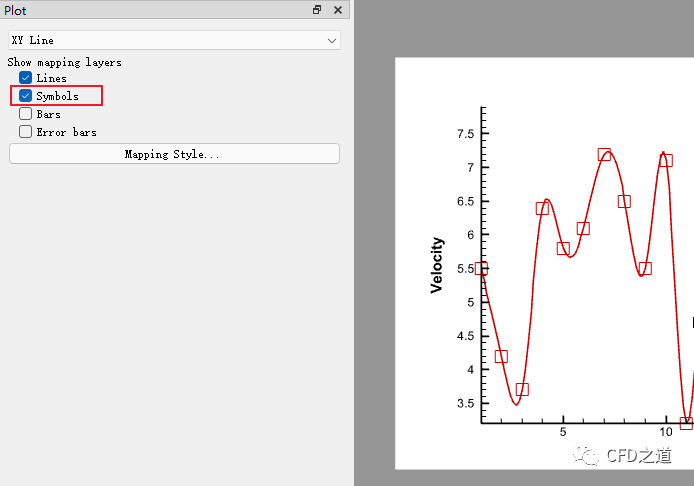Open the Mapping Style dialog
Screen dimensions: 694x486
[x=174, y=154]
